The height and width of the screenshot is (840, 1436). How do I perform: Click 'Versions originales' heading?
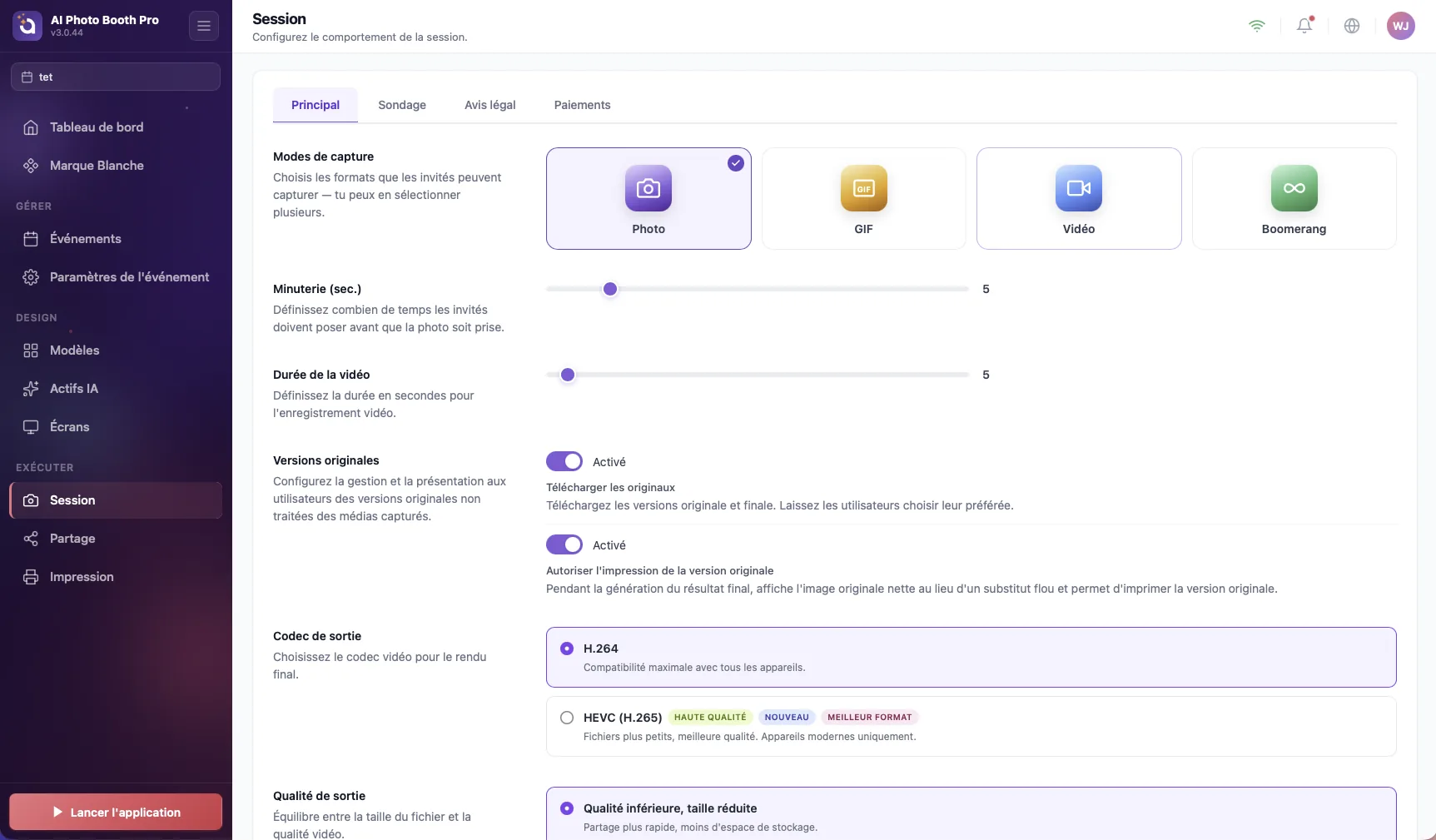pos(326,460)
